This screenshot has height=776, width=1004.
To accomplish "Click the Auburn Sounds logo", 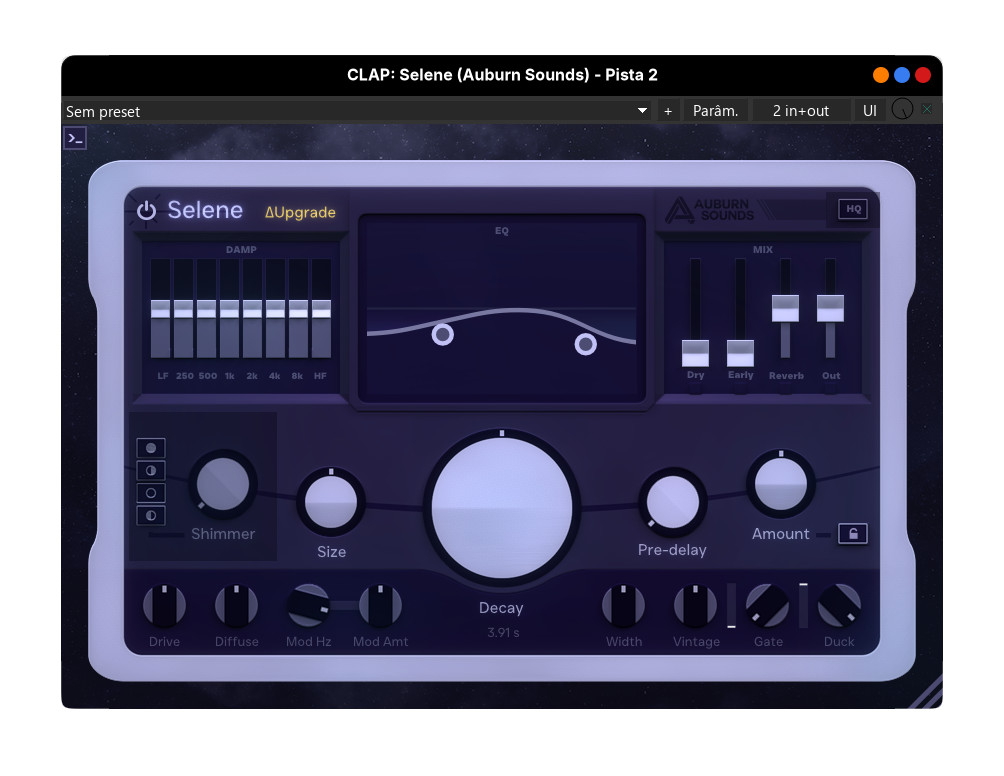I will (710, 209).
